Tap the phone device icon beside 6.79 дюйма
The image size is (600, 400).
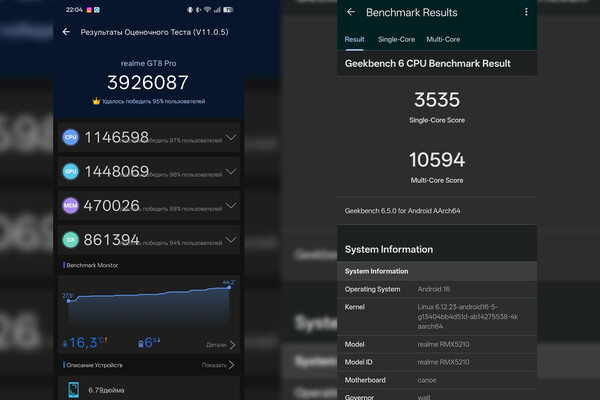(73, 388)
